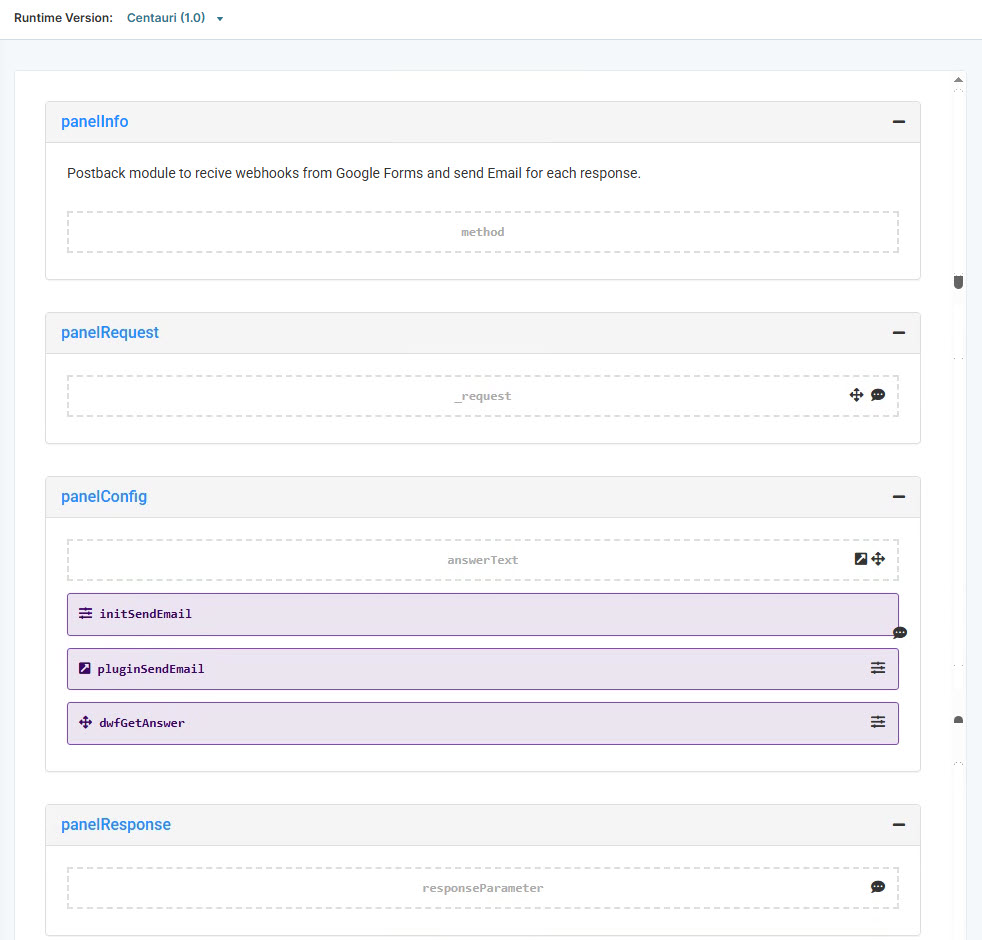Open the sliders icon on dwfGetAnswer row
The height and width of the screenshot is (940, 982).
pyautogui.click(x=878, y=722)
